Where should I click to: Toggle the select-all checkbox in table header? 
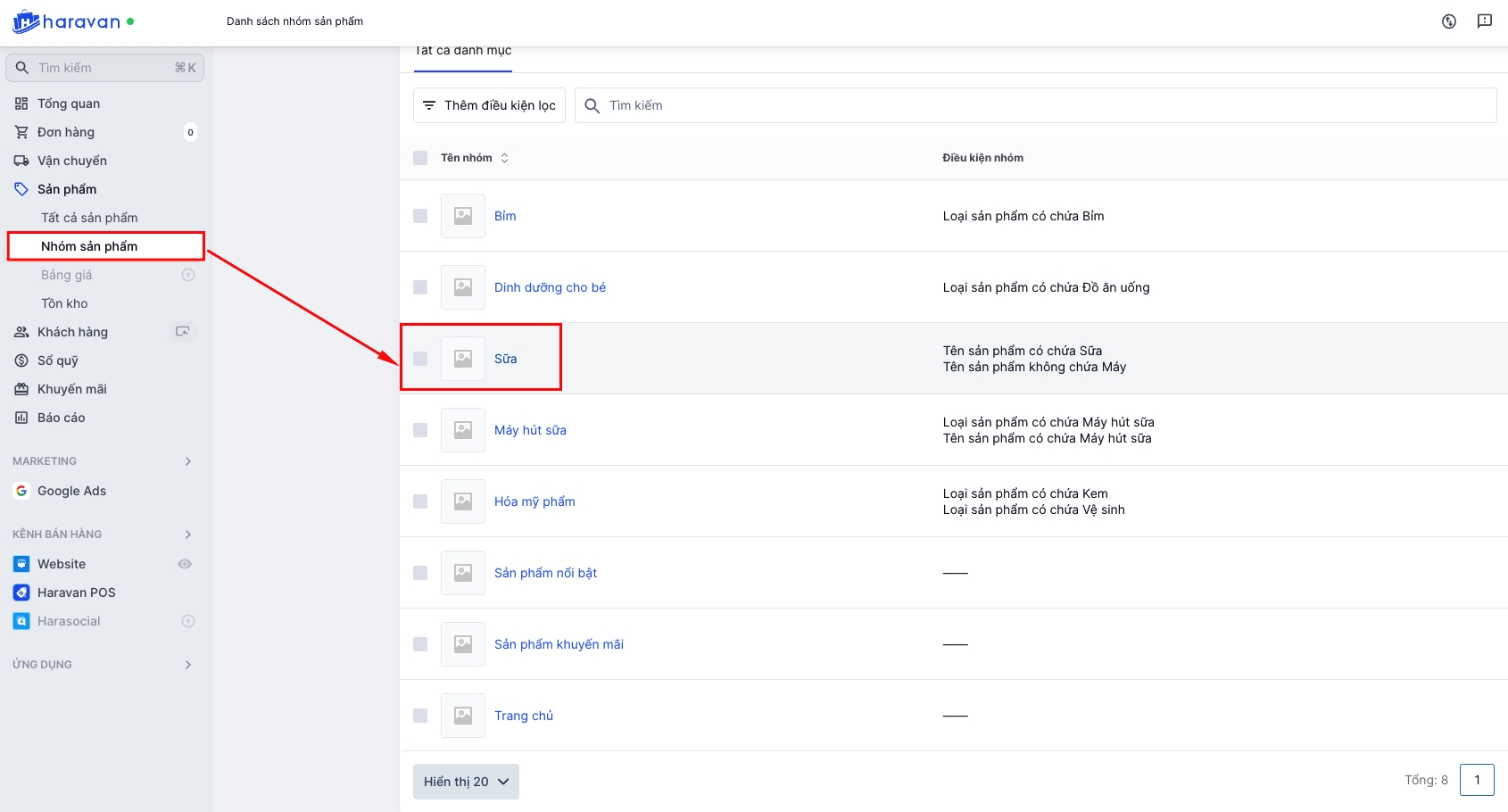click(420, 158)
